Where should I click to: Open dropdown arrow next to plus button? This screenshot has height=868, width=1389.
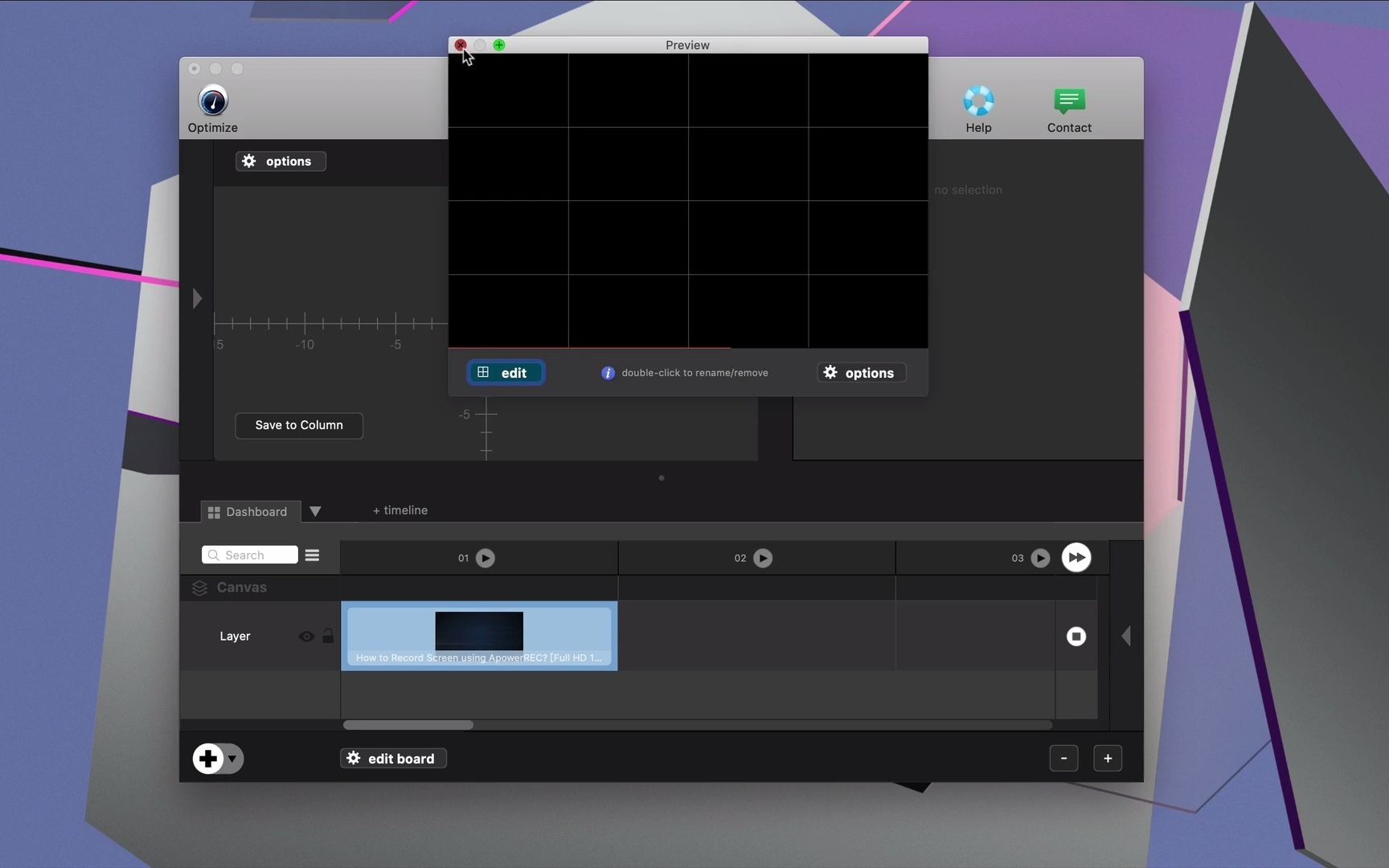pos(232,759)
